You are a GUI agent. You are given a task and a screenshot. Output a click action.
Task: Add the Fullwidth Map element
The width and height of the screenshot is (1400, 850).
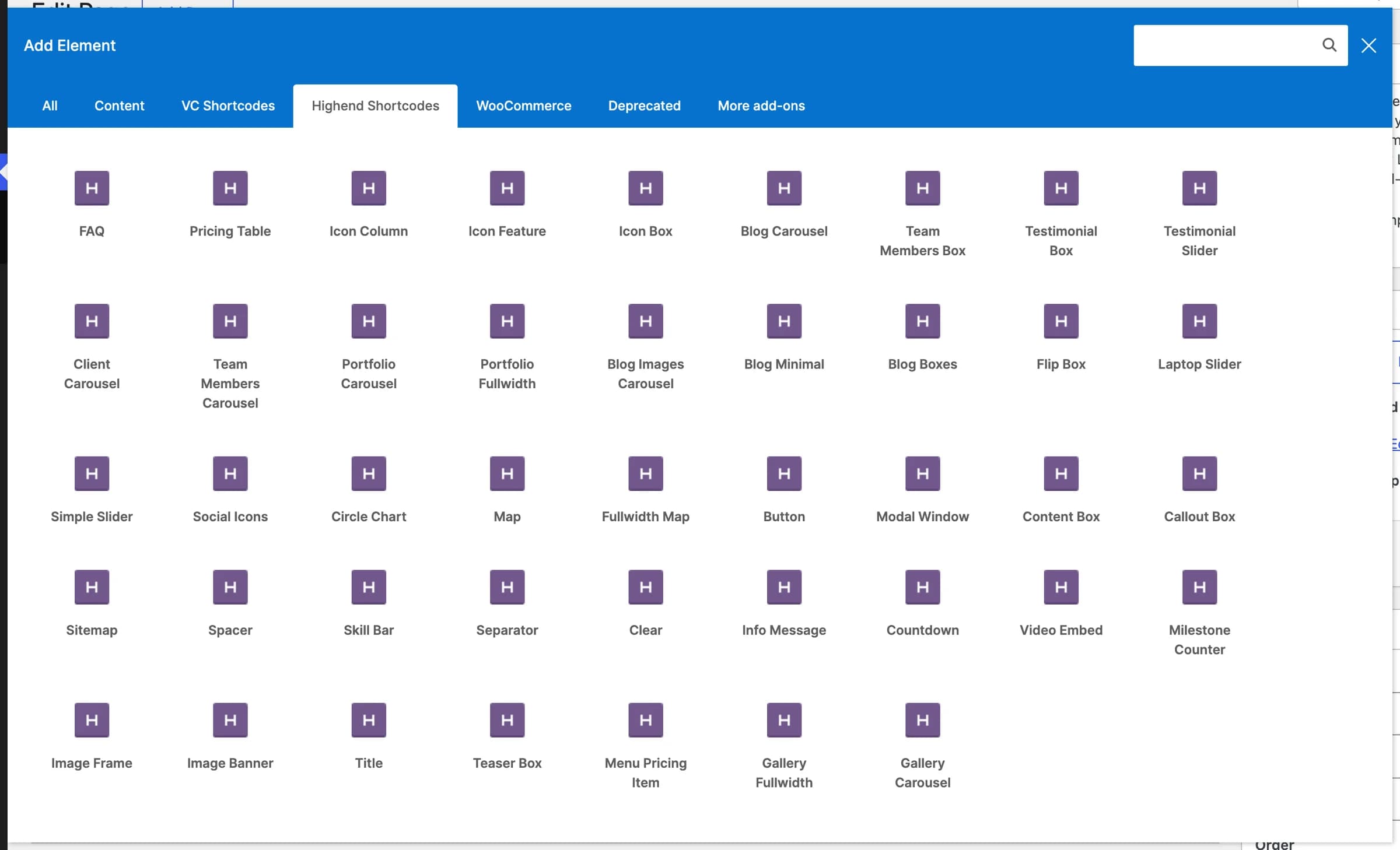click(646, 490)
